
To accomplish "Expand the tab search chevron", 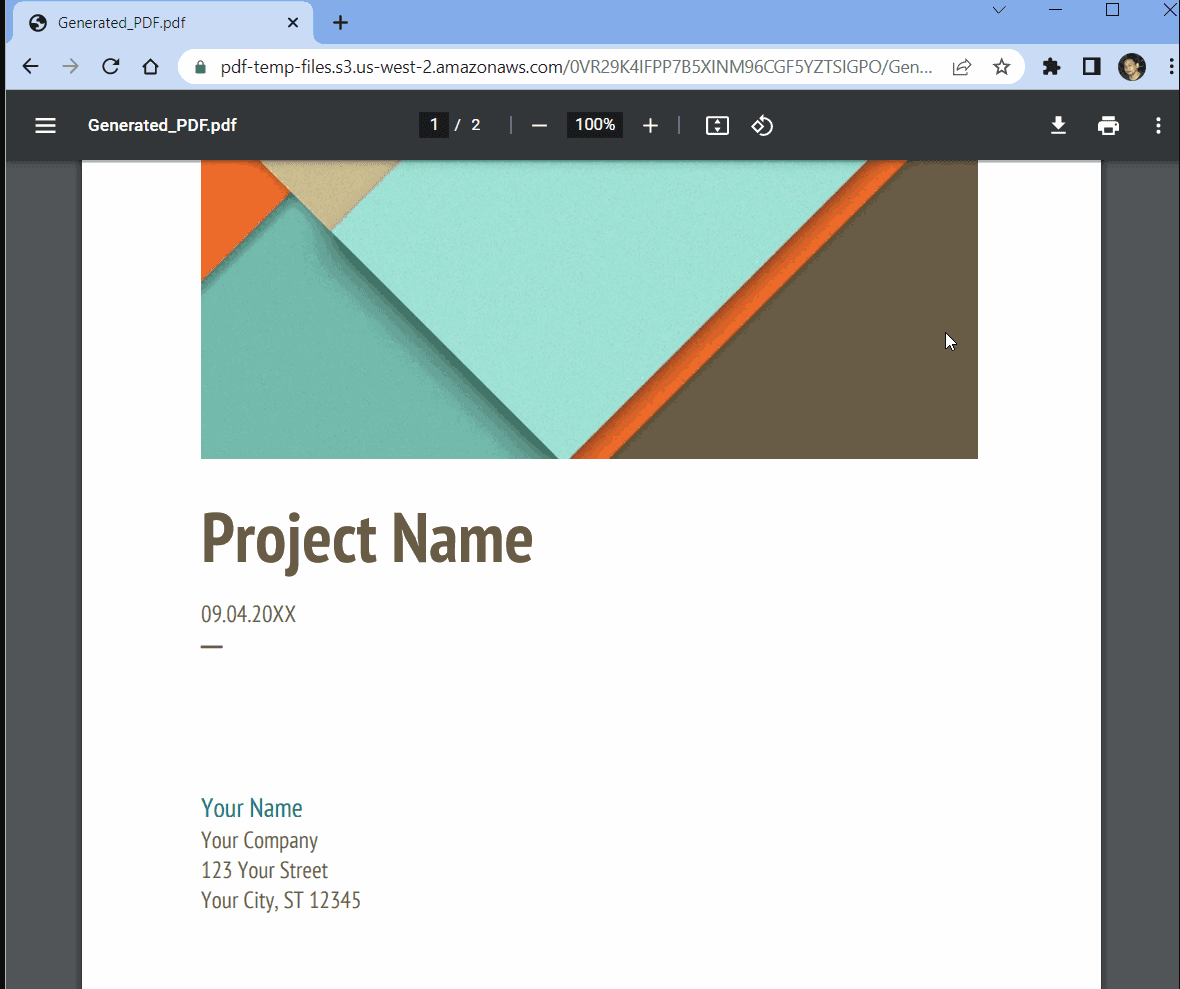I will pos(998,10).
